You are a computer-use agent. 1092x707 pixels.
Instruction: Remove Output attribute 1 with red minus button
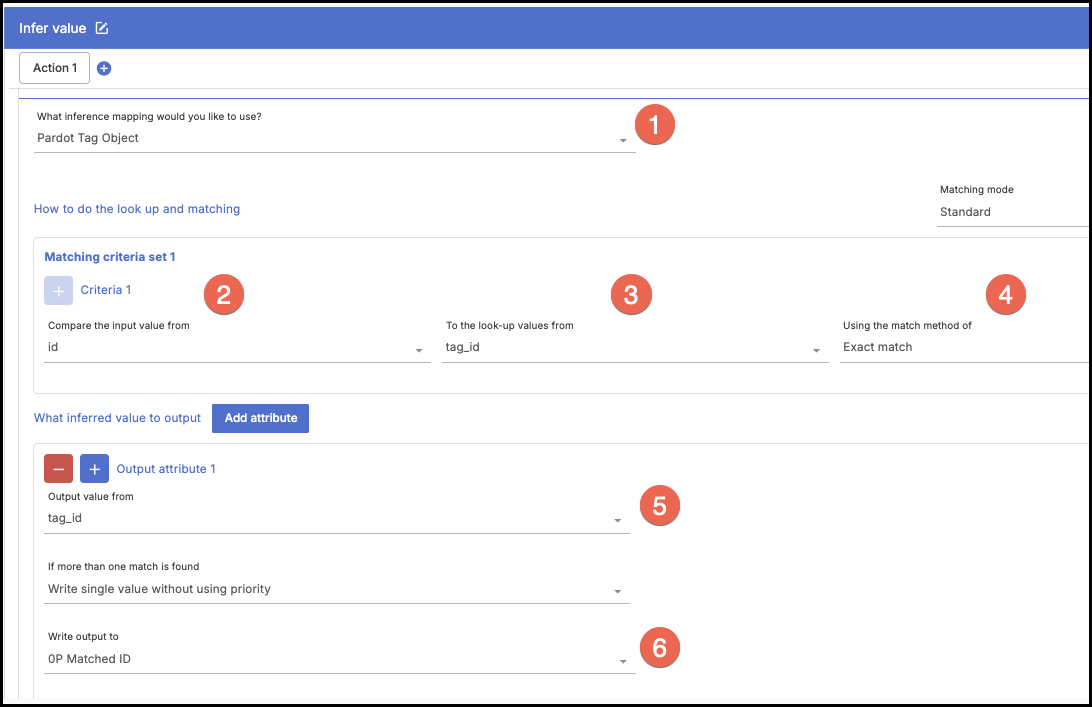[x=58, y=468]
